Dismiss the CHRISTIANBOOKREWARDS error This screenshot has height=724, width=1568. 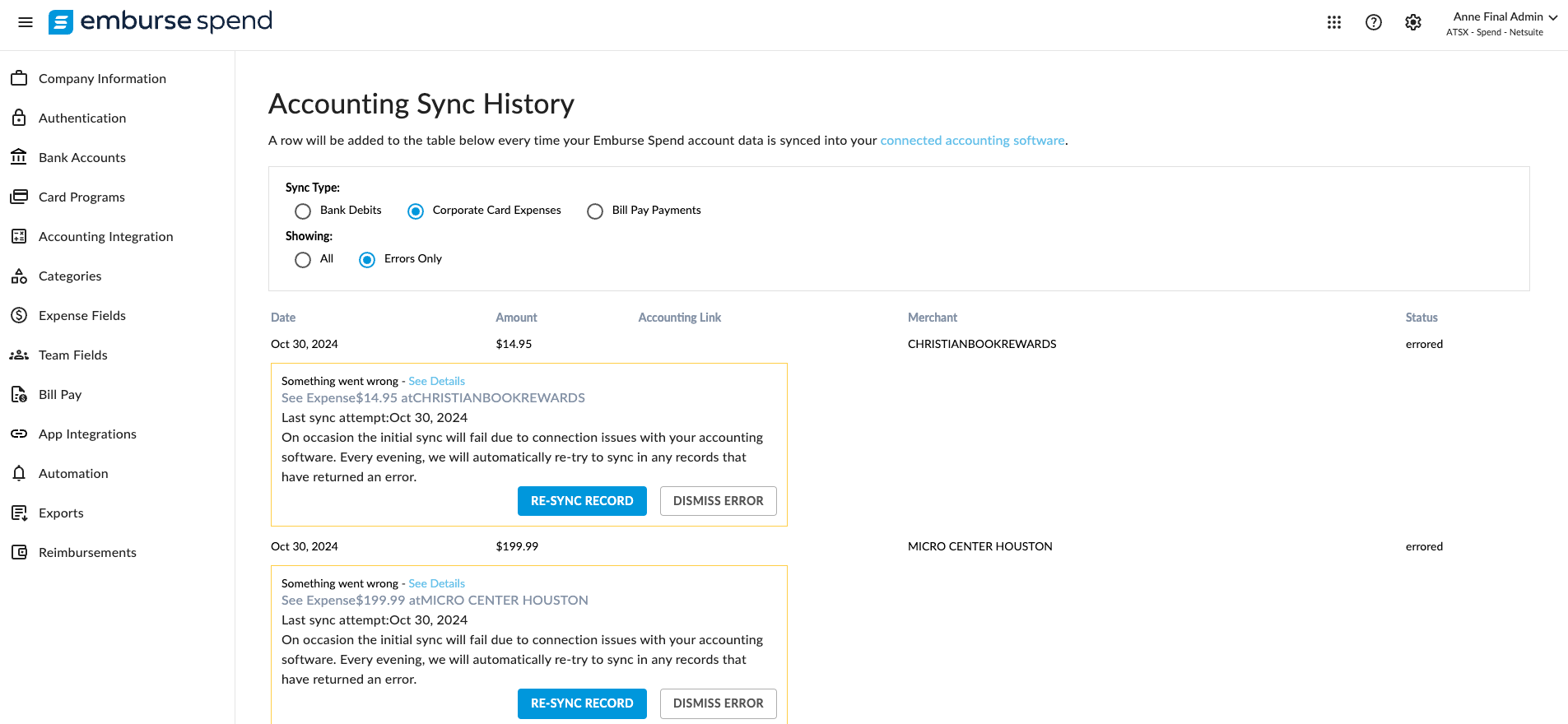coord(719,501)
